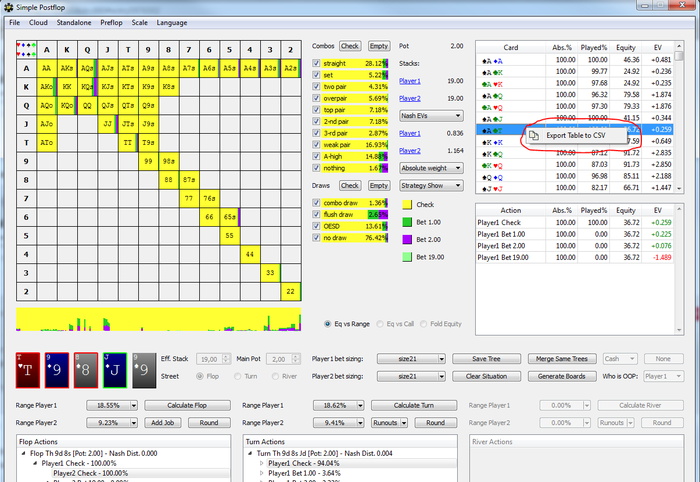
Task: Click the Add Job button
Action: click(162, 423)
